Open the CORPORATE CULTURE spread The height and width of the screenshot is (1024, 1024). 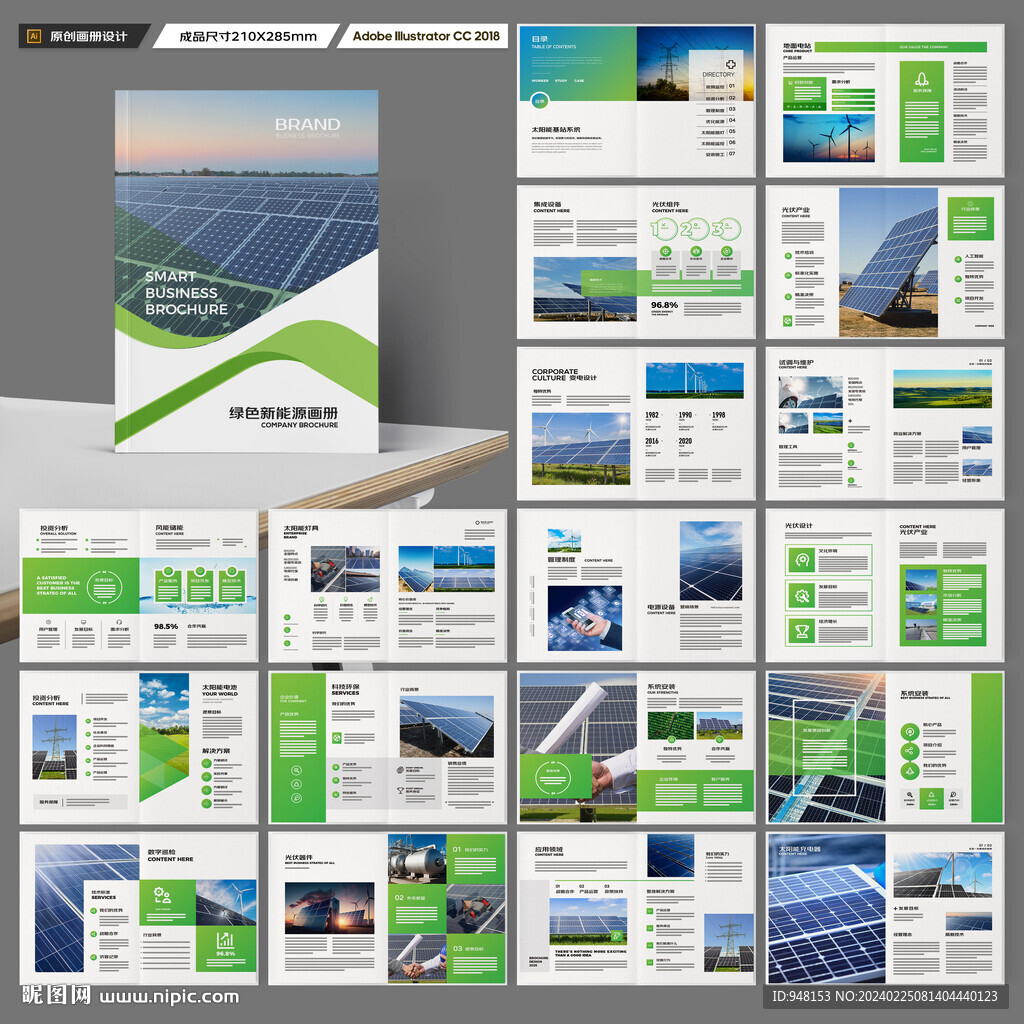[x=636, y=424]
